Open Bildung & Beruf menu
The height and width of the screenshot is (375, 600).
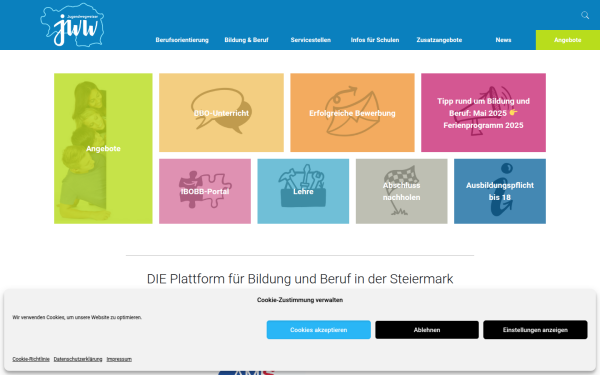pyautogui.click(x=246, y=40)
